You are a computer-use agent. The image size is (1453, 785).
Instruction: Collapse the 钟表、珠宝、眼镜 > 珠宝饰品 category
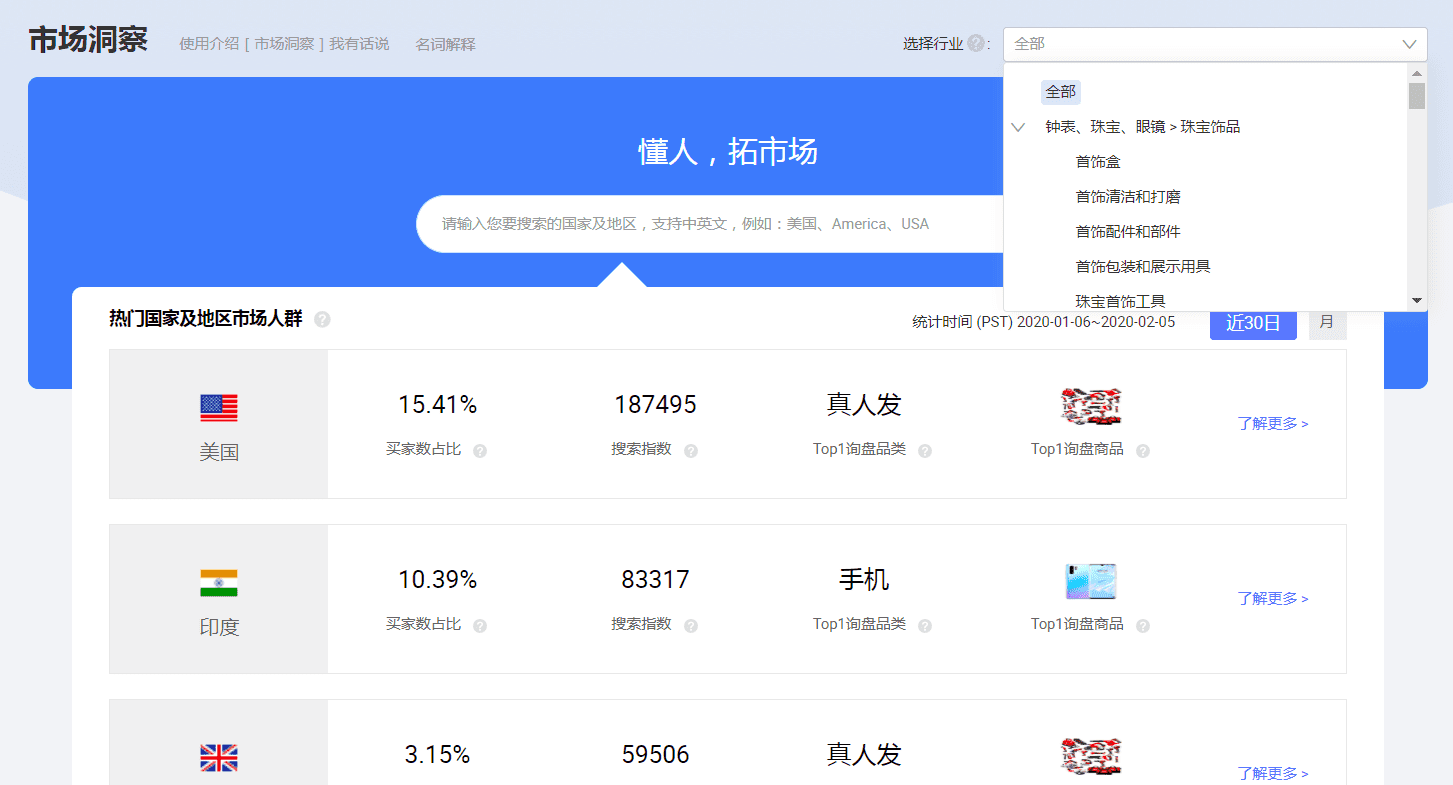(1018, 127)
